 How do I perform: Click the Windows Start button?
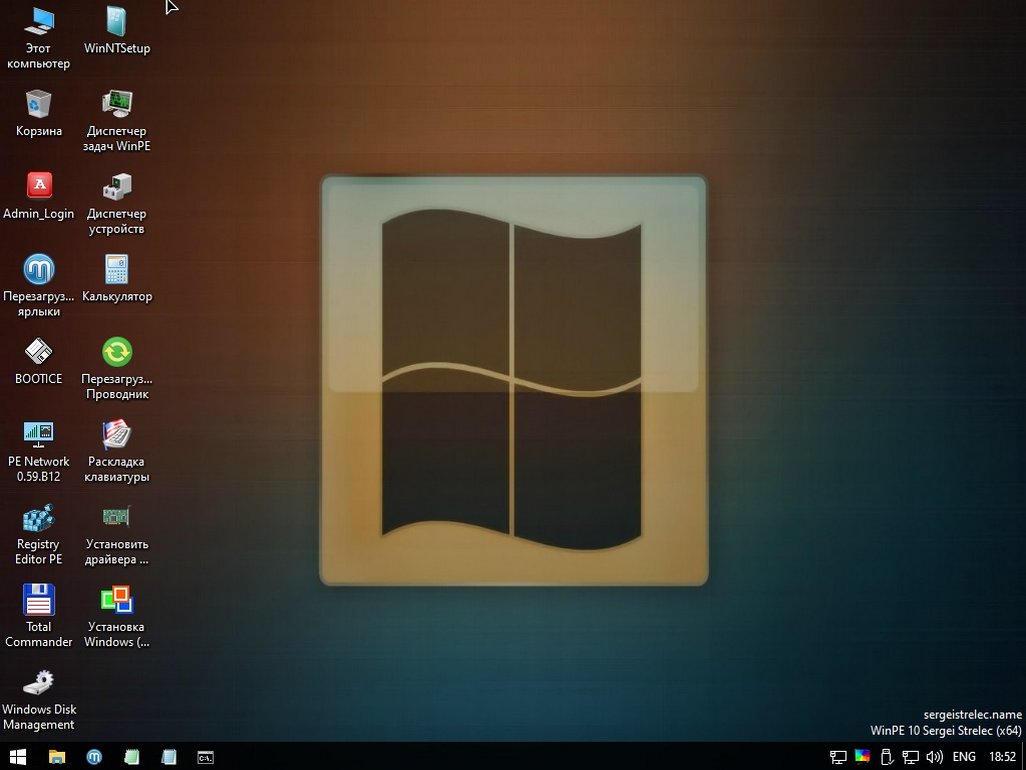coord(18,757)
